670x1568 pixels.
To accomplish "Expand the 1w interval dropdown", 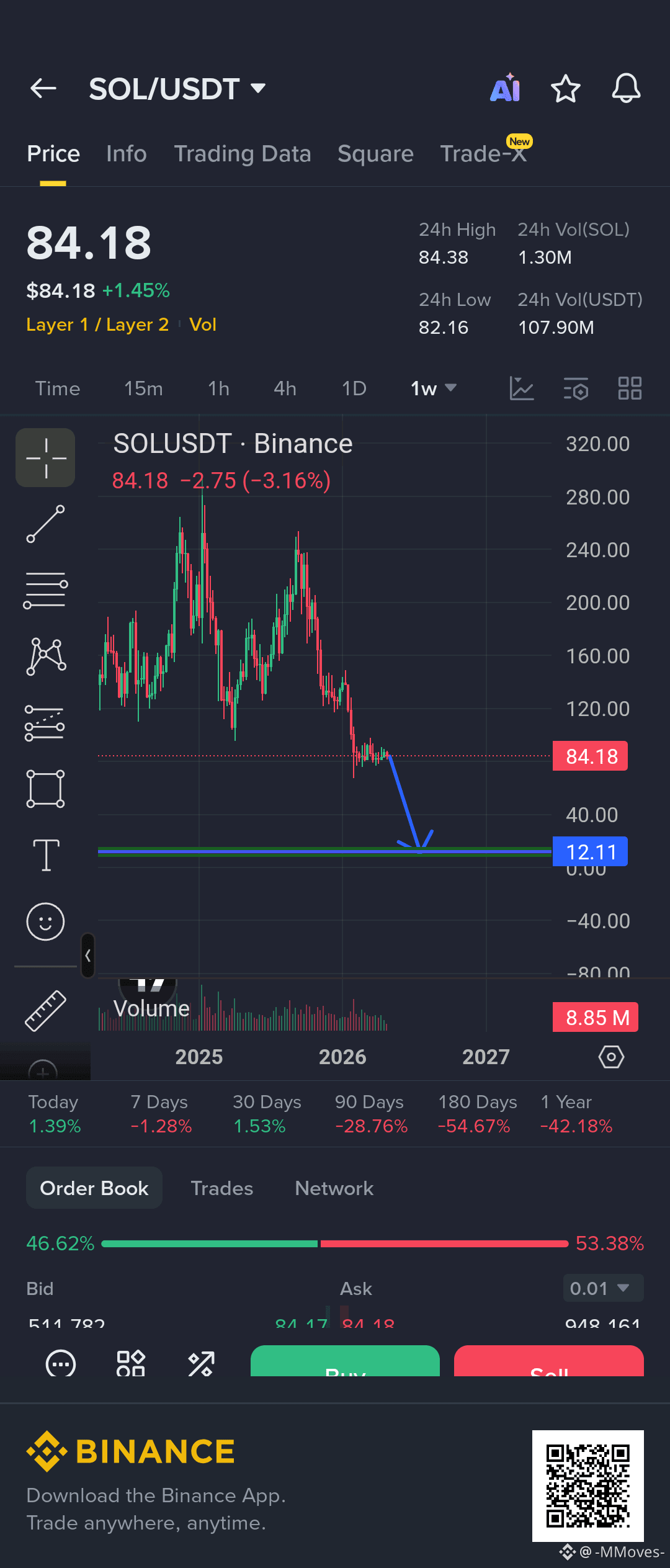I will (434, 388).
